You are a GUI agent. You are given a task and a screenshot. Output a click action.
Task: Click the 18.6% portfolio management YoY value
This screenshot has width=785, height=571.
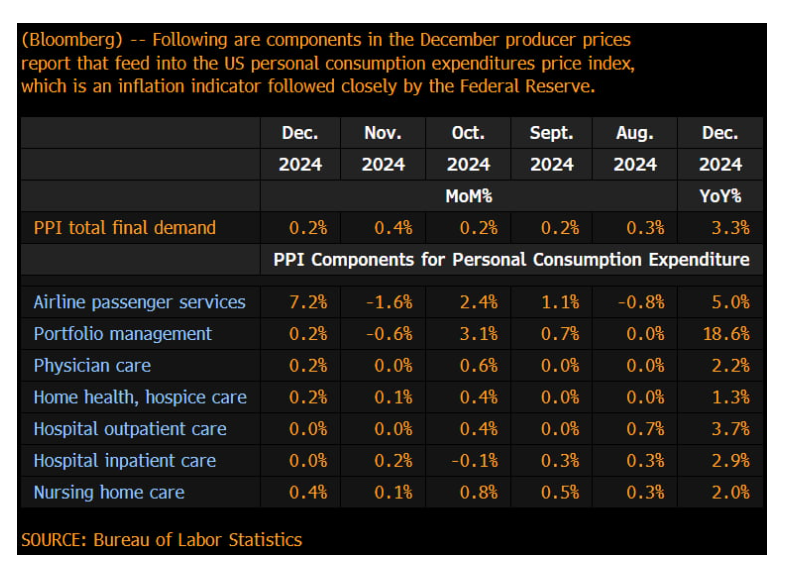click(x=726, y=334)
